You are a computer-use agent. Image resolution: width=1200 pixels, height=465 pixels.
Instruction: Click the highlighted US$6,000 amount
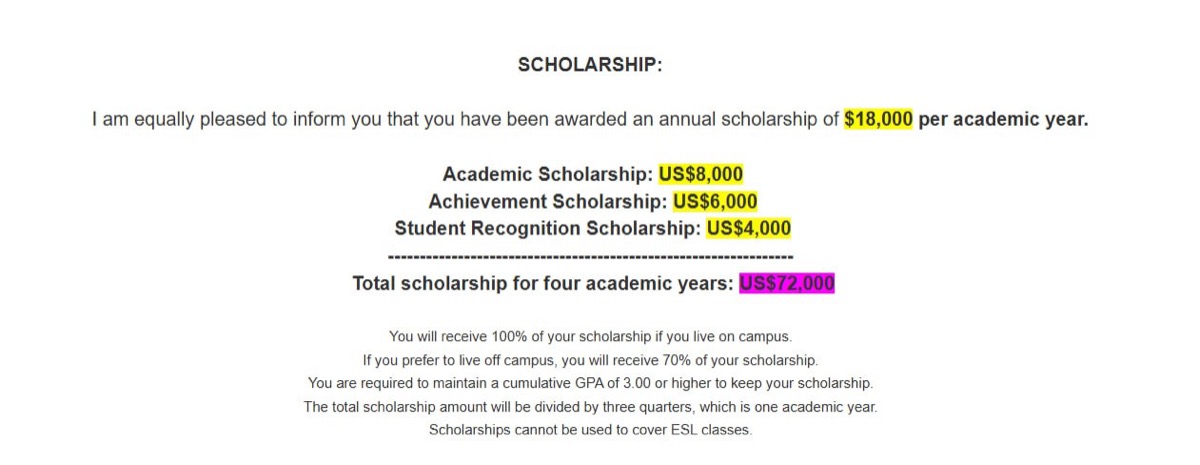coord(715,201)
